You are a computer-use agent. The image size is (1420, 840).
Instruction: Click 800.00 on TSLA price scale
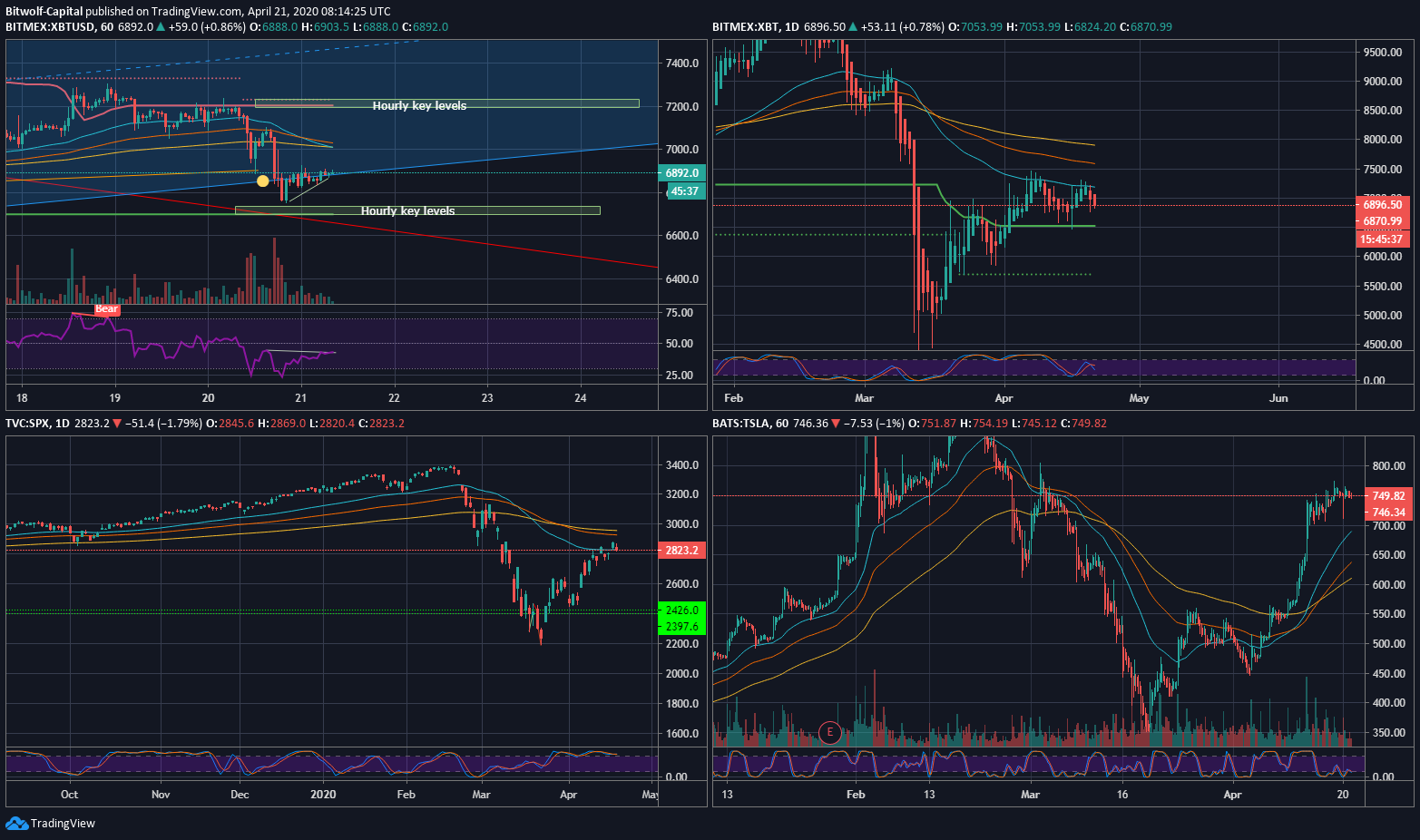(x=1388, y=466)
